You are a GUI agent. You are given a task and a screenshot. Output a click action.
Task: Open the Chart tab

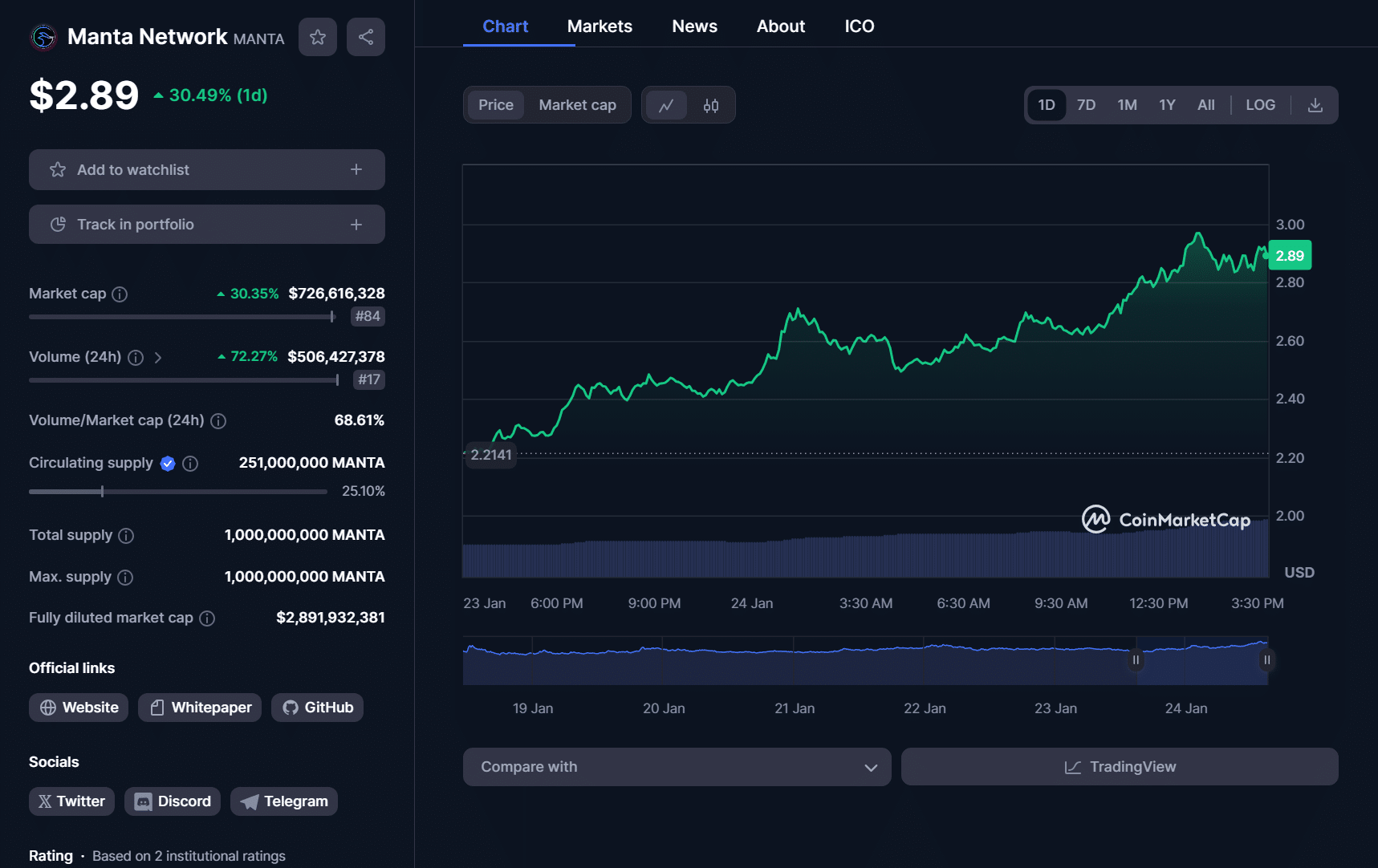(506, 26)
